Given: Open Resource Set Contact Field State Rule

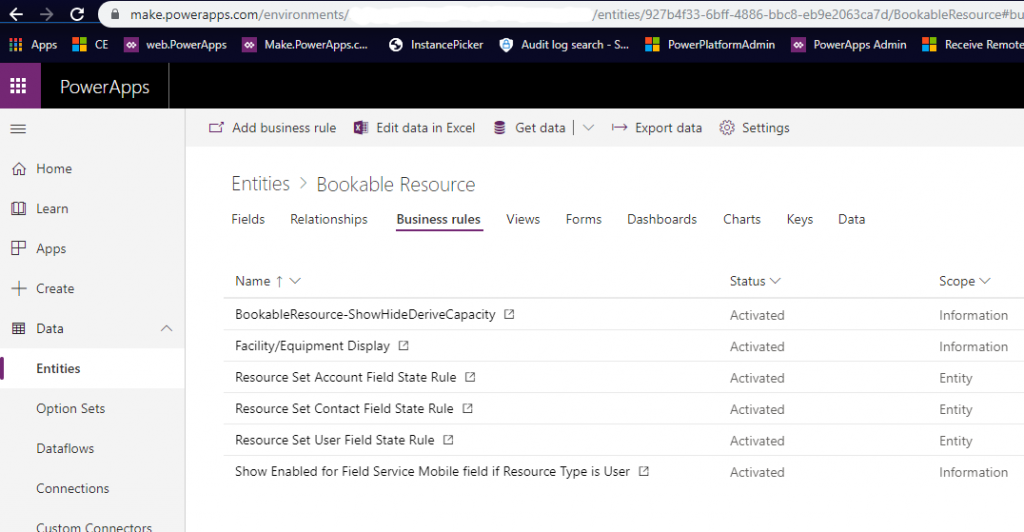Looking at the screenshot, I should [x=344, y=408].
